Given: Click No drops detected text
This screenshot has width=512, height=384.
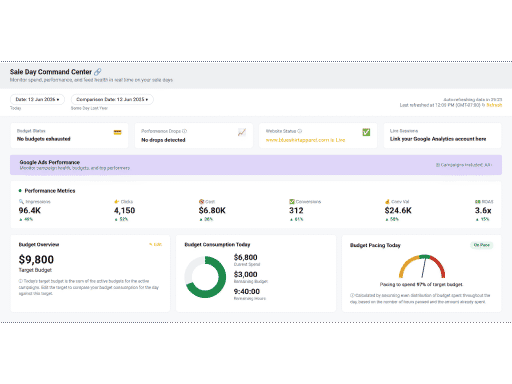Looking at the screenshot, I should click(x=163, y=140).
